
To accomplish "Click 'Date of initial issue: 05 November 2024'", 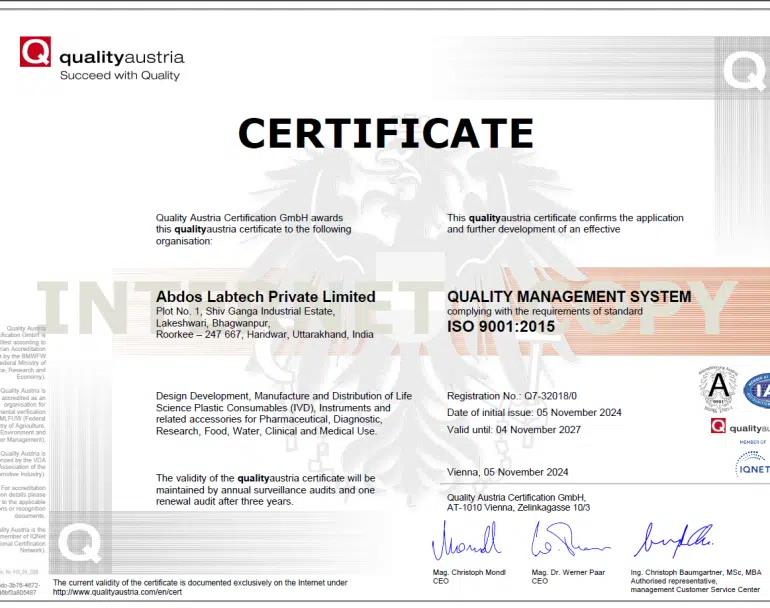I will 534,413.
